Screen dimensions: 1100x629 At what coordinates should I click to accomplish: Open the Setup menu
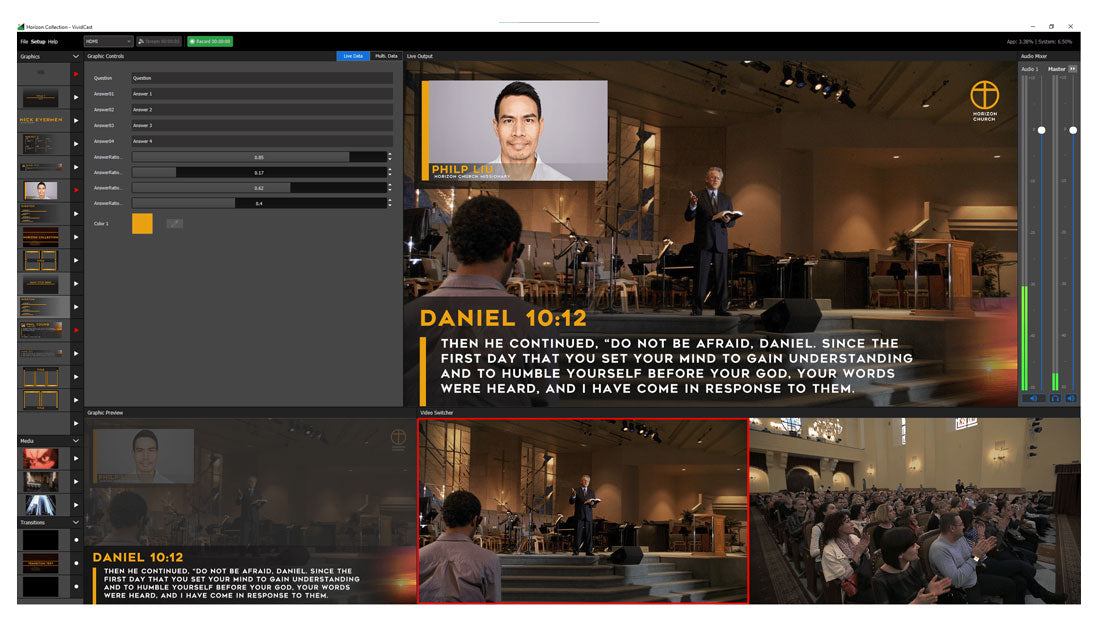coord(37,41)
